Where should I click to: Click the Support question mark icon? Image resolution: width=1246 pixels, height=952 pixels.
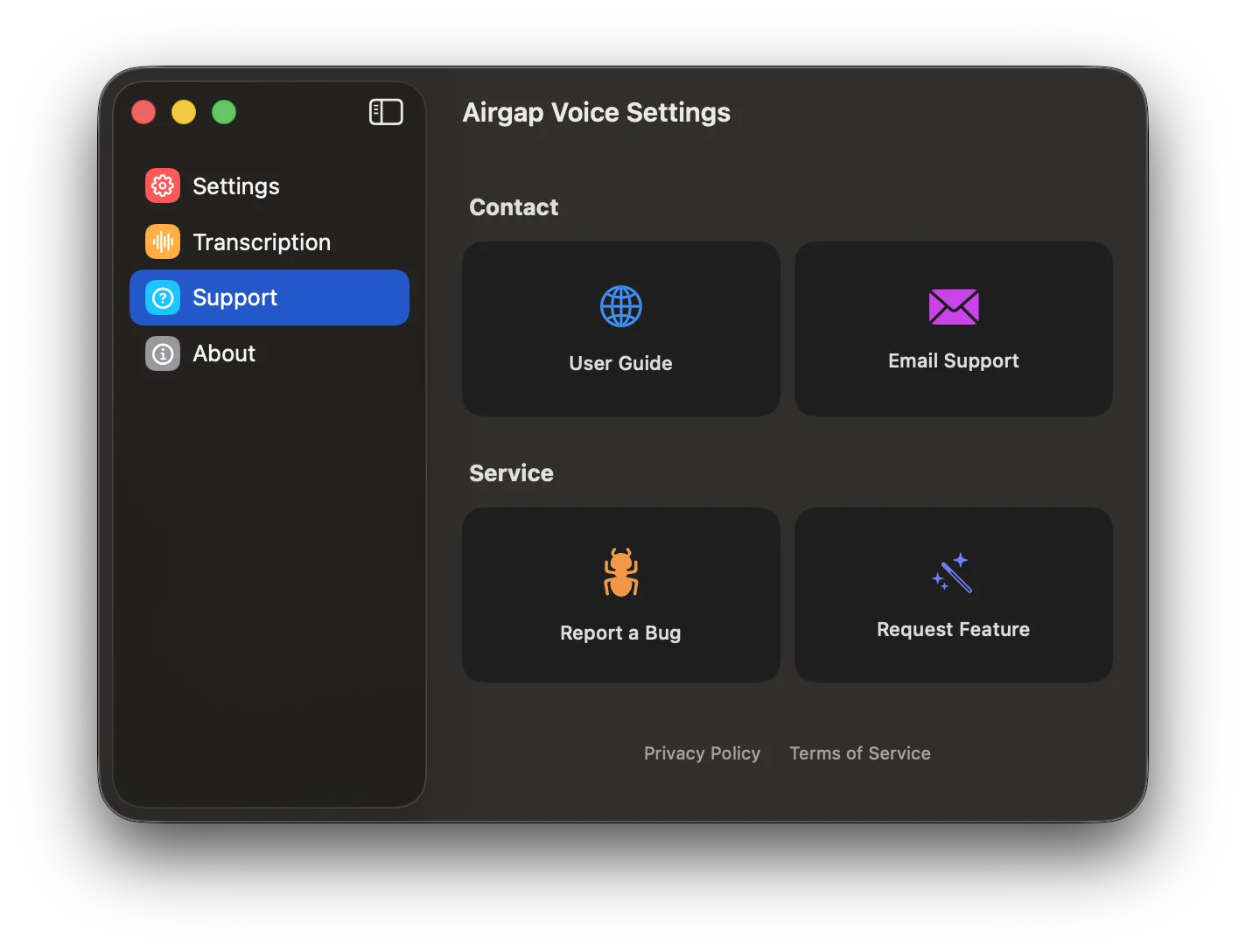162,297
